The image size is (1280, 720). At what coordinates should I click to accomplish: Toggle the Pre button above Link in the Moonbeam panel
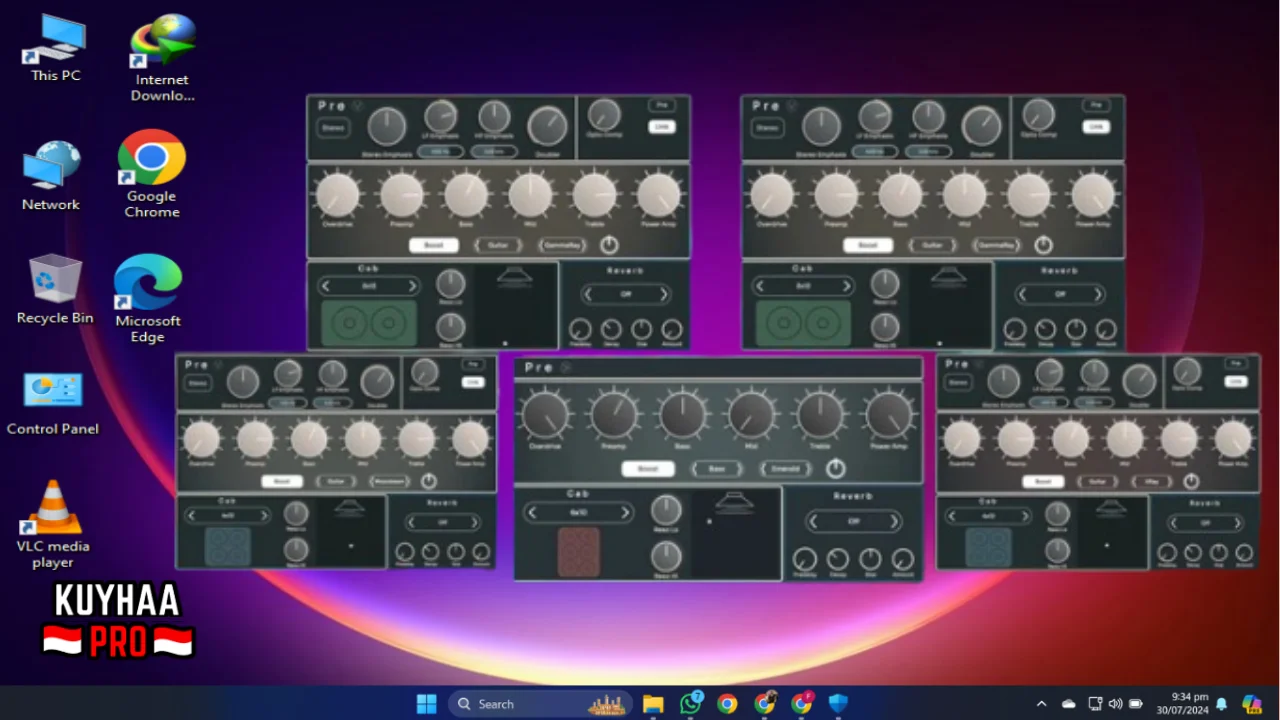(474, 364)
